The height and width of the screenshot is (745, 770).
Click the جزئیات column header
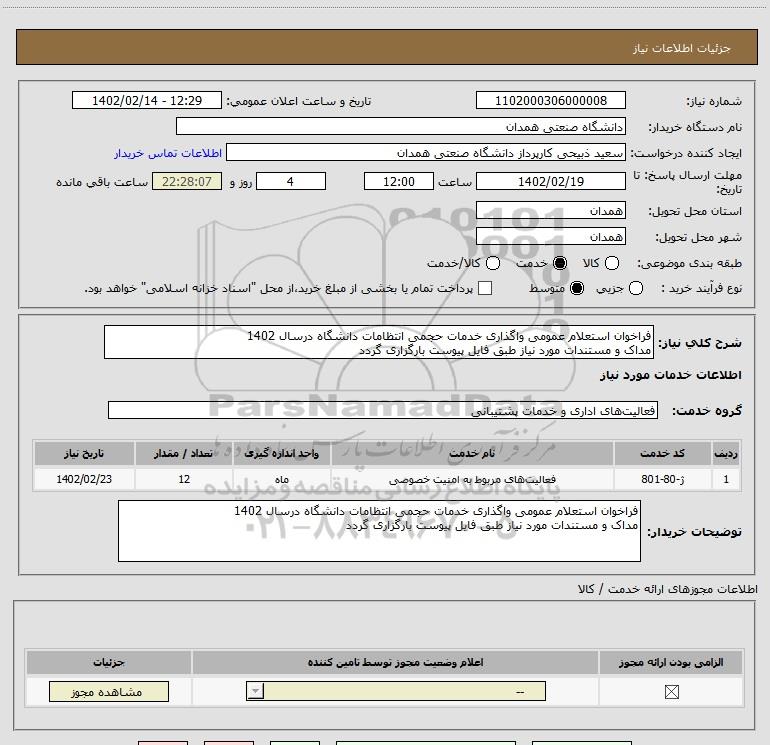point(109,662)
